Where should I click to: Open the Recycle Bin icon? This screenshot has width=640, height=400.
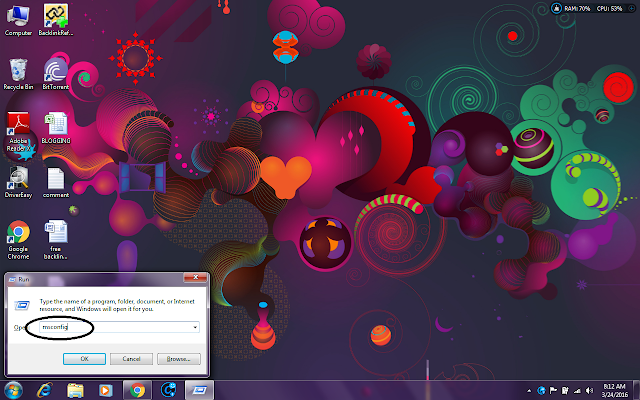pos(18,74)
